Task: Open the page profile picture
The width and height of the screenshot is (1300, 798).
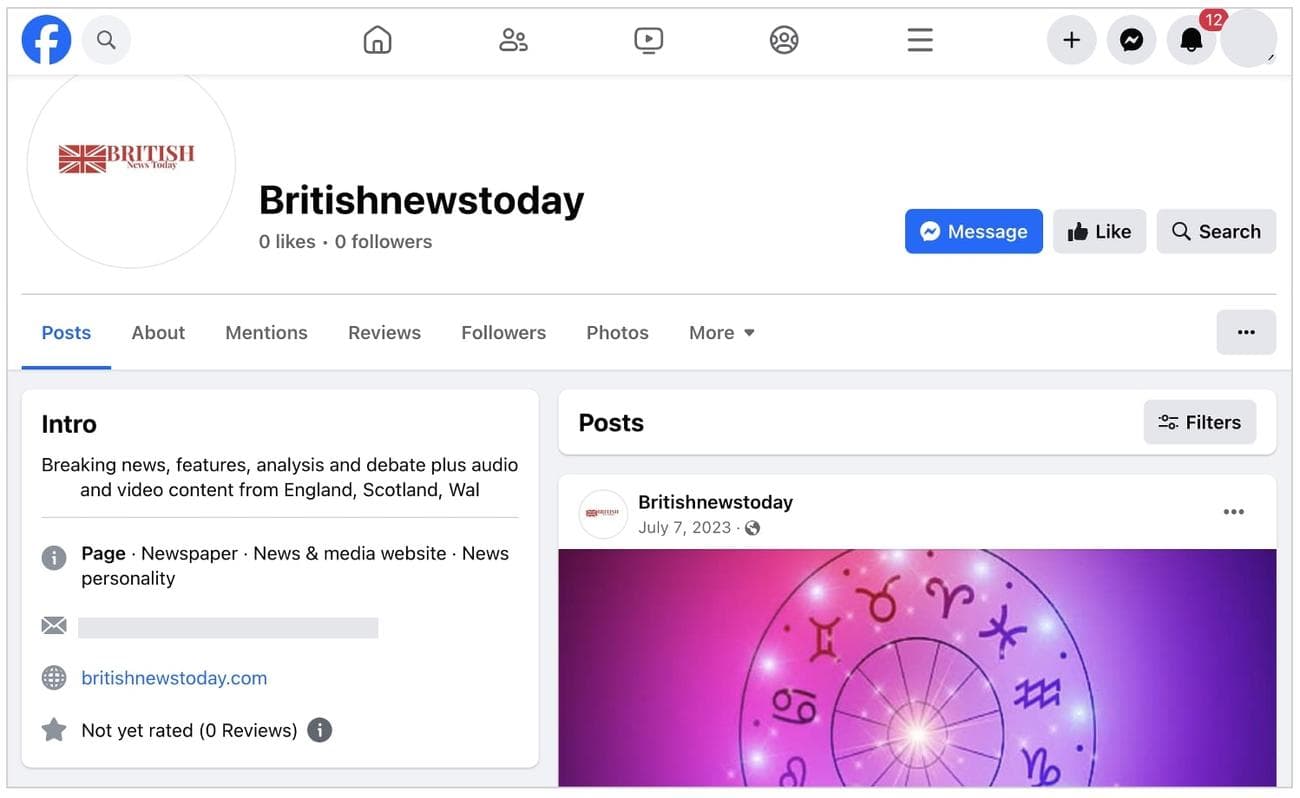Action: (131, 168)
